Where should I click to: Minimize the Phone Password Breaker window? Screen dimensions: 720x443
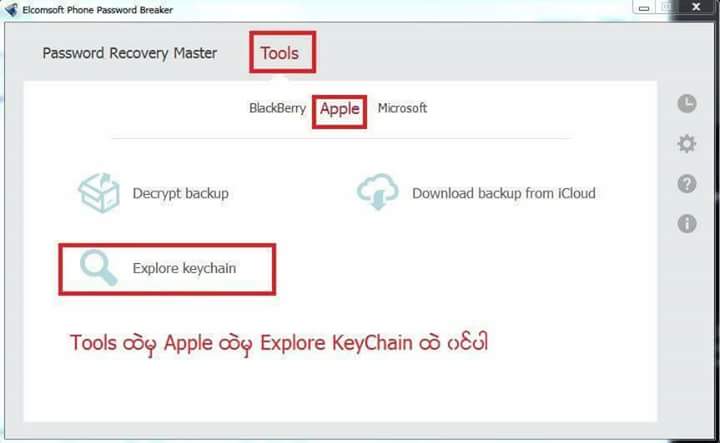click(644, 7)
